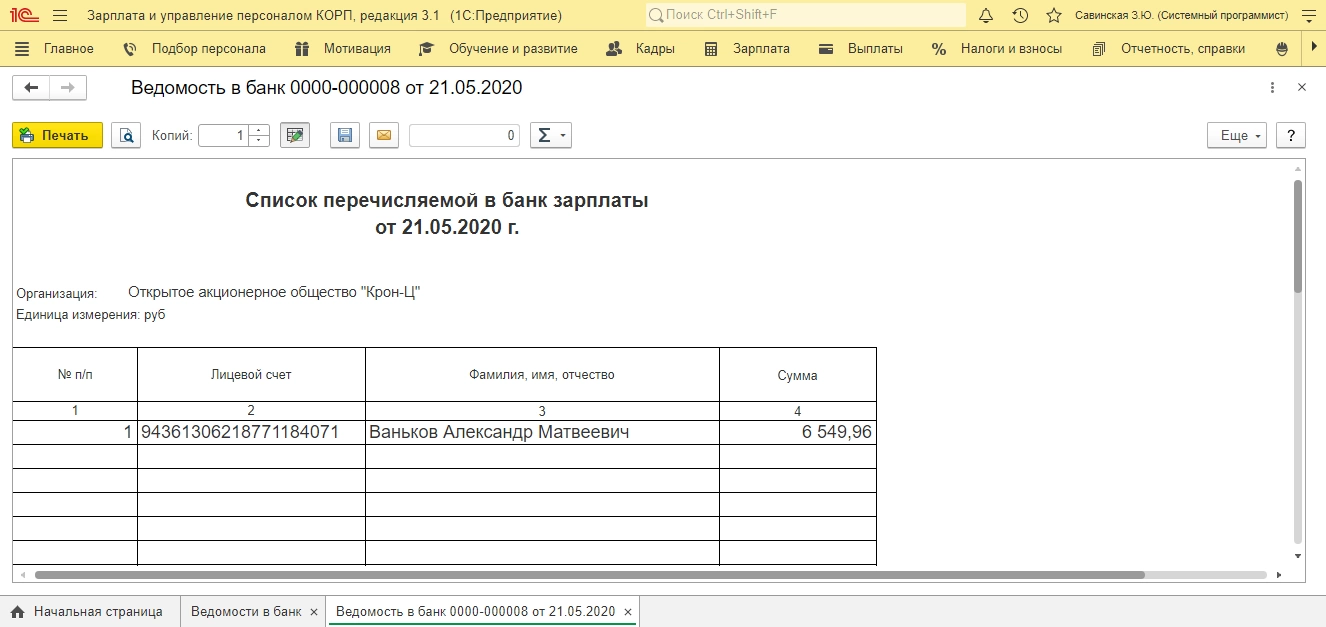Screen dimensions: 1326x627
Task: Focus the Копий input field
Action: pyautogui.click(x=223, y=135)
